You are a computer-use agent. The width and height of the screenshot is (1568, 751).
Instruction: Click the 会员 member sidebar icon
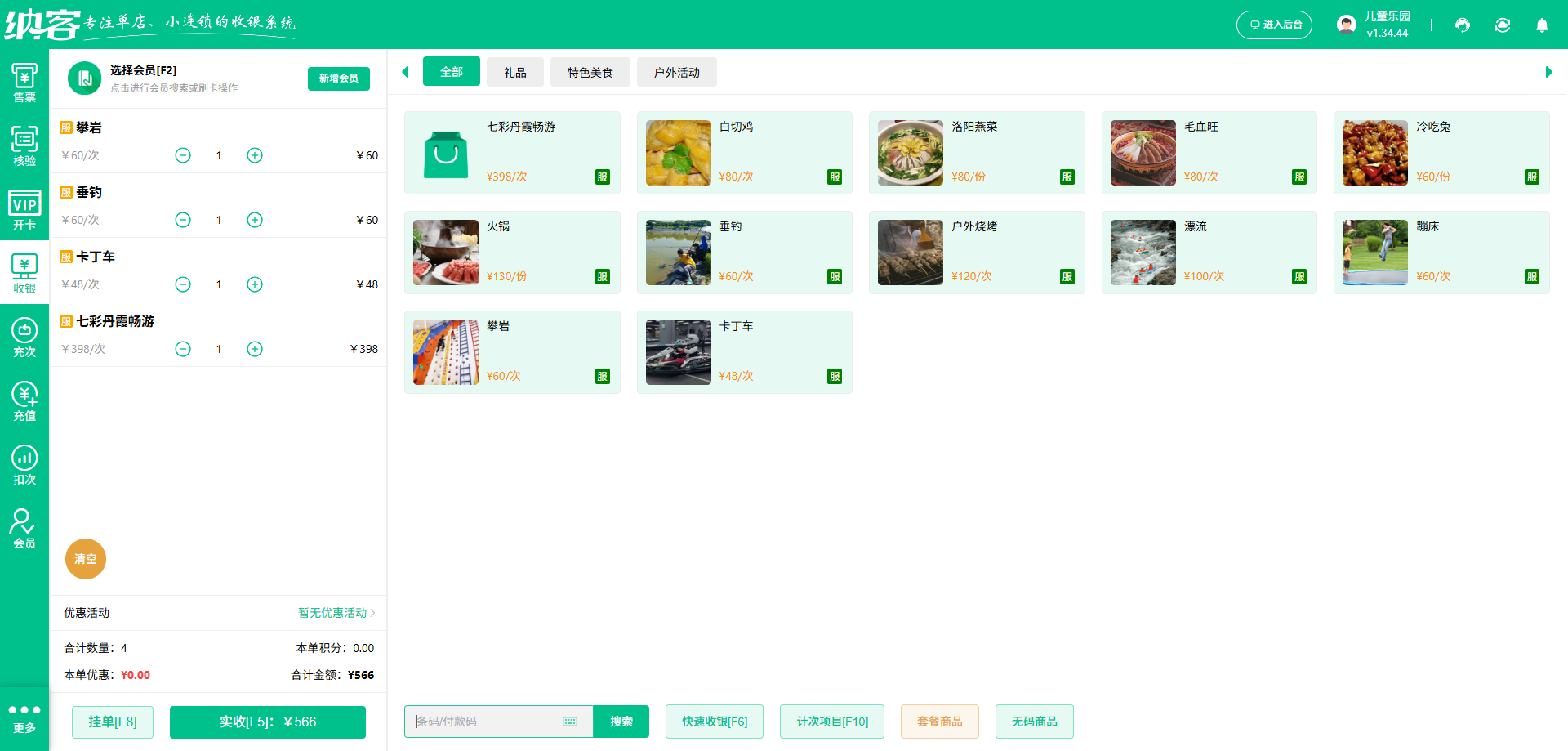(x=24, y=529)
